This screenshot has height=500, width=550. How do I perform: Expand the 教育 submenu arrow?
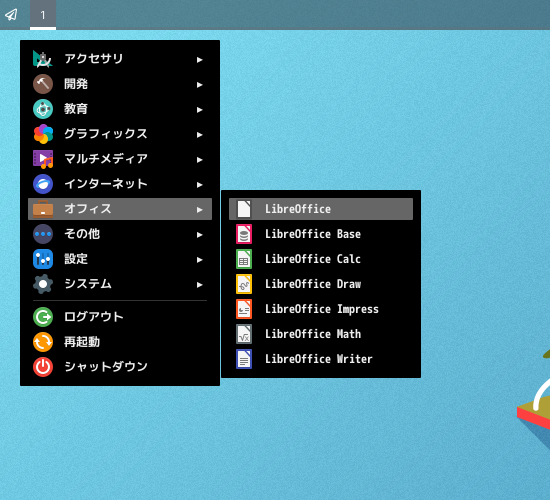[200, 110]
